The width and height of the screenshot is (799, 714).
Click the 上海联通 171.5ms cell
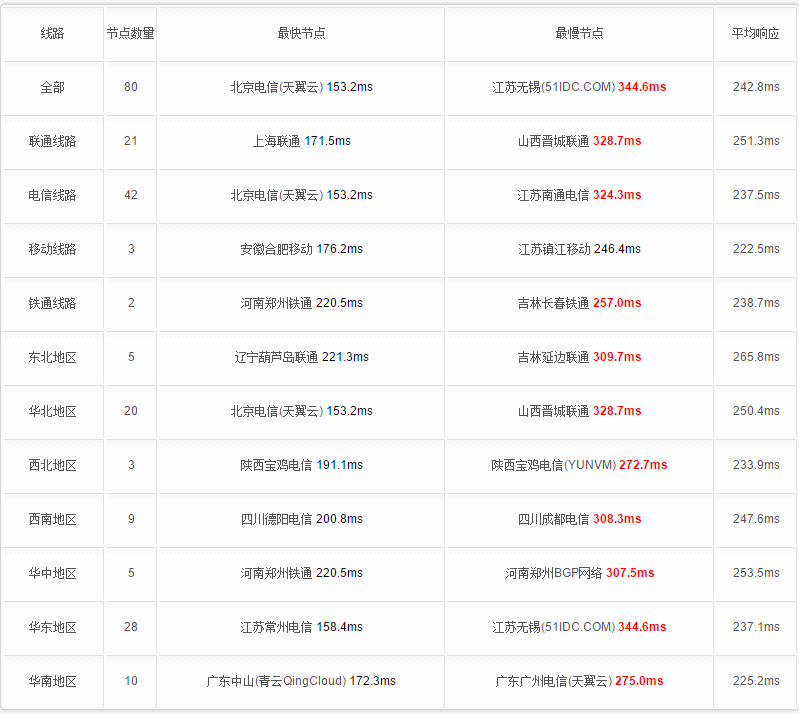[302, 141]
